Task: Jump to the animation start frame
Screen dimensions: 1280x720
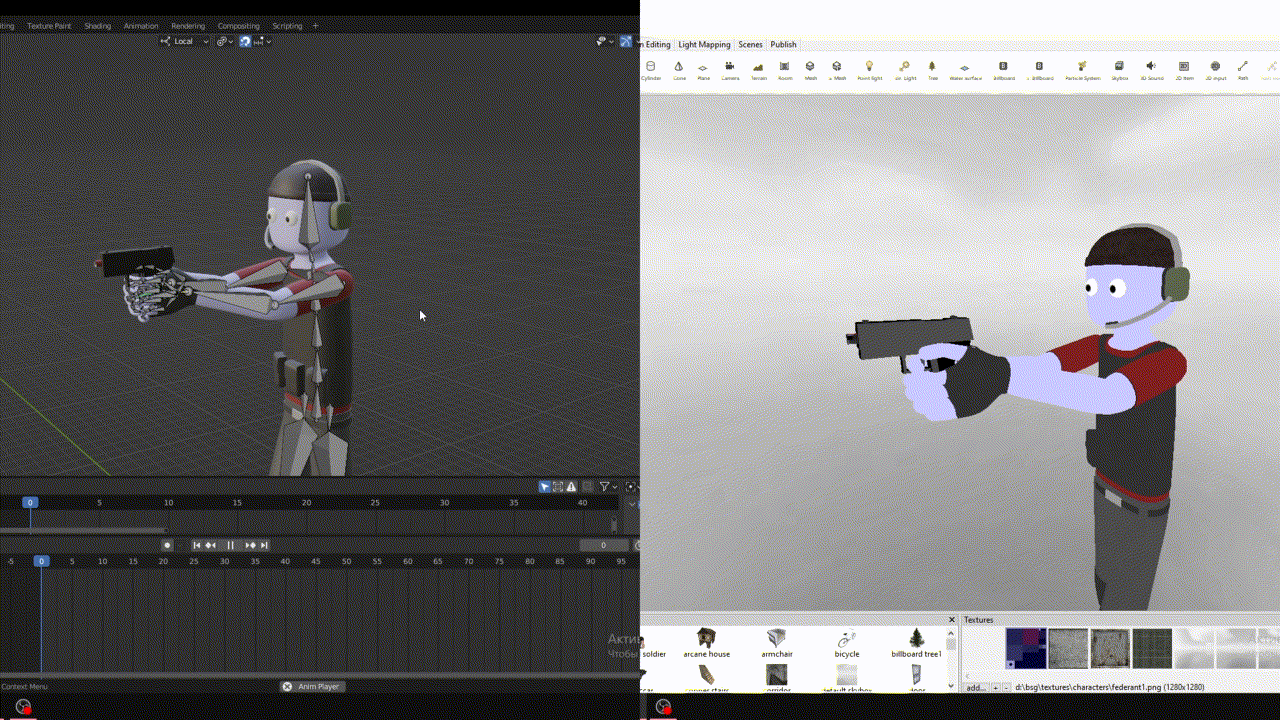Action: tap(197, 545)
